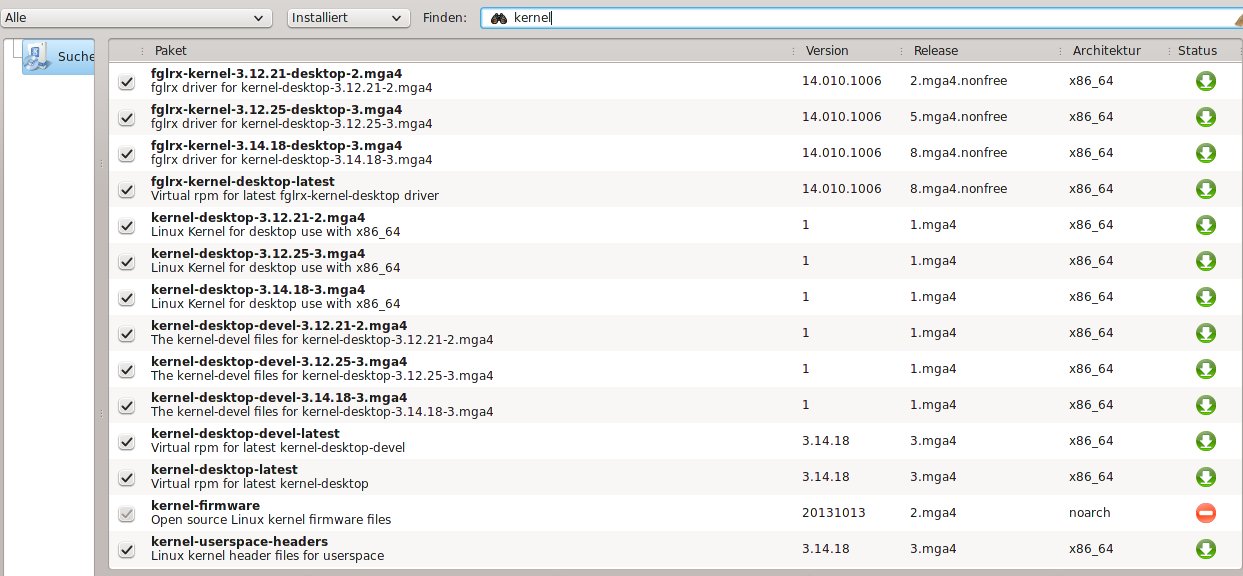This screenshot has height=576, width=1243.
Task: Click status icon for kernel-desktop-devel-3.12.21-2.mga4
Action: (1206, 333)
